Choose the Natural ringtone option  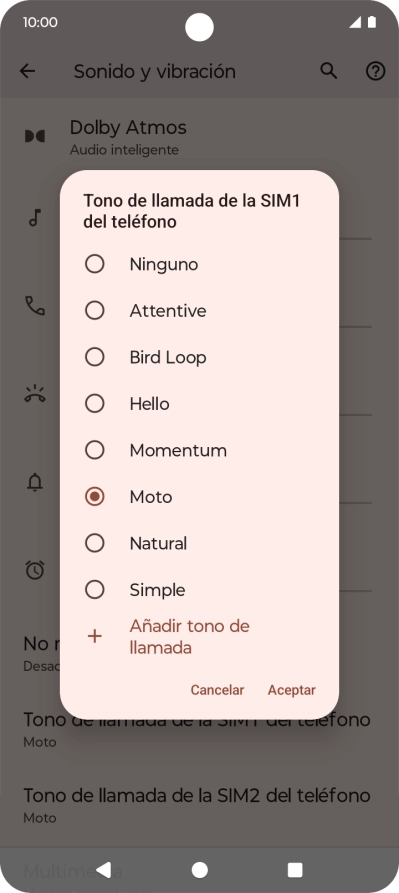(x=199, y=543)
